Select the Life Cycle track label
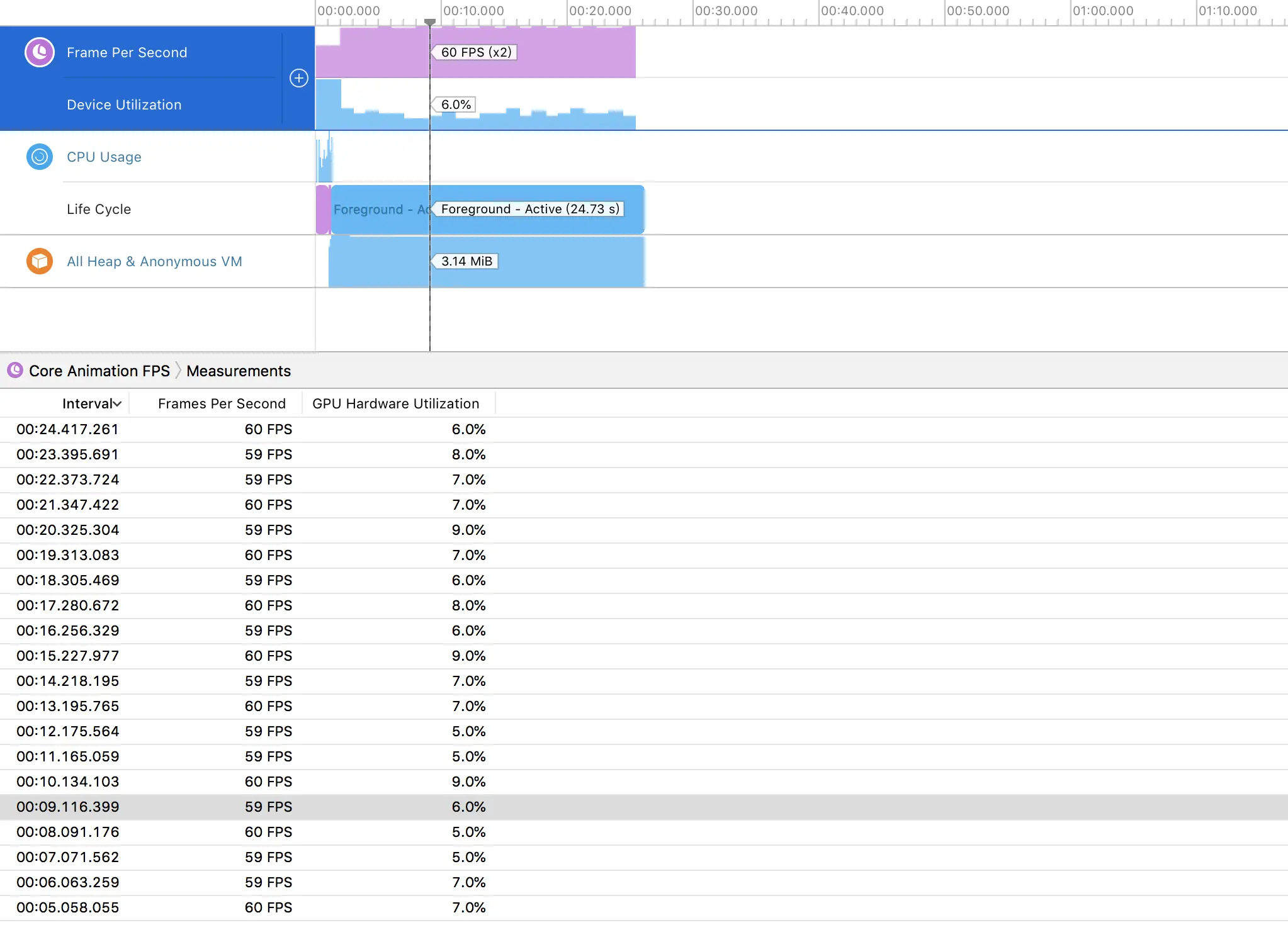The width and height of the screenshot is (1288, 925). 99,209
